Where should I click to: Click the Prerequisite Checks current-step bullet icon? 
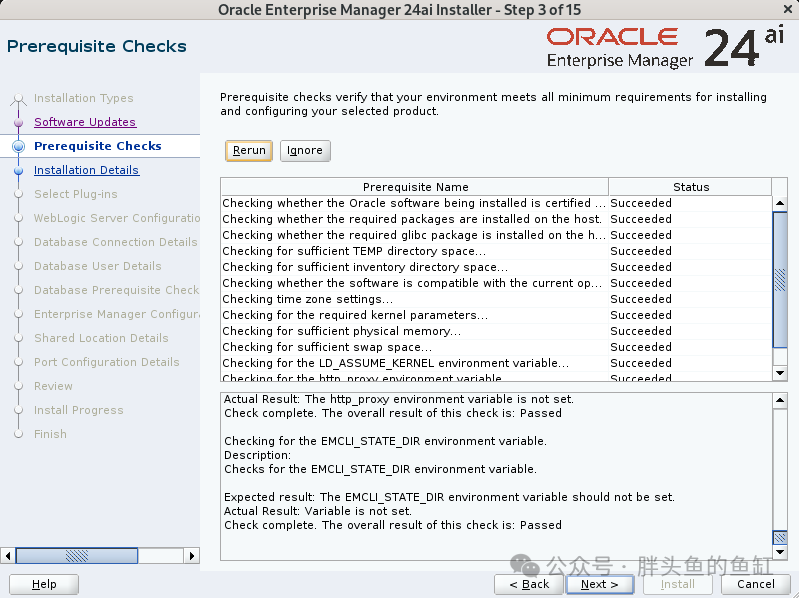18,146
